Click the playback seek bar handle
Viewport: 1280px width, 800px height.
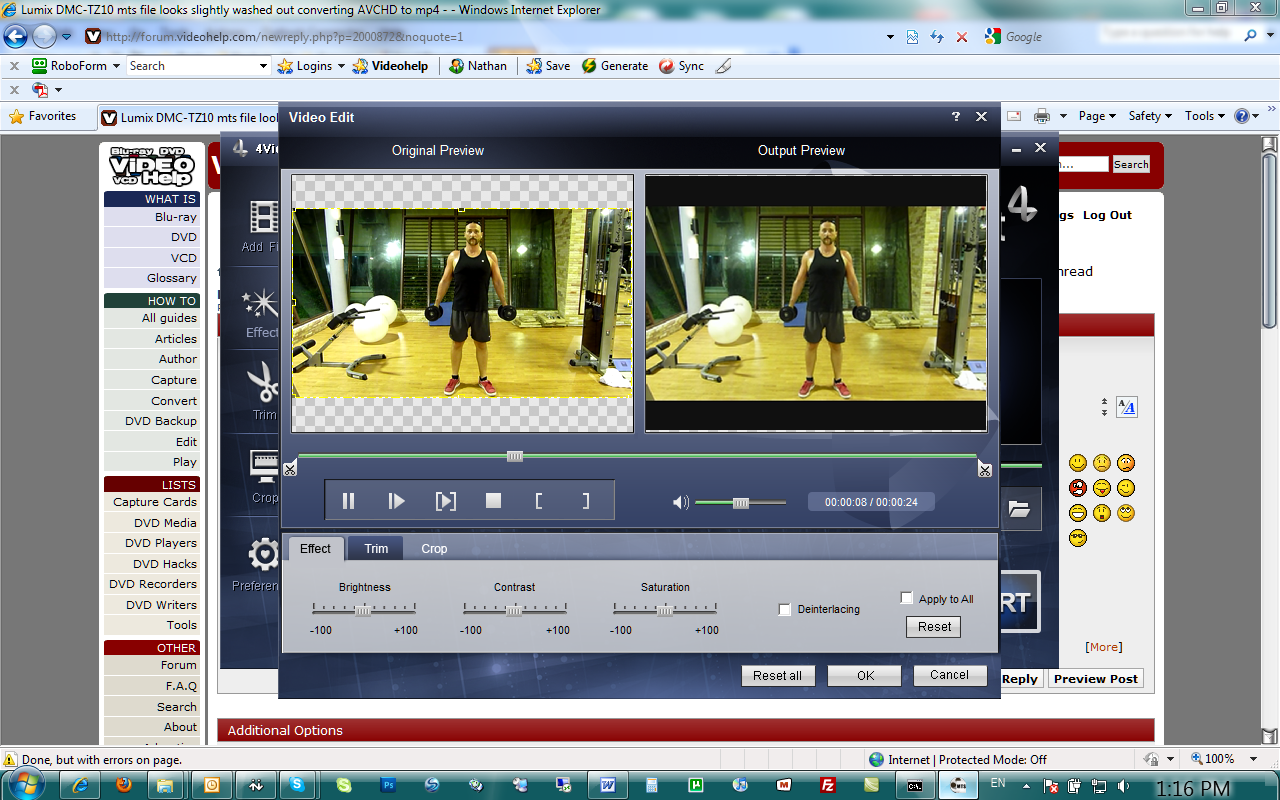point(515,457)
